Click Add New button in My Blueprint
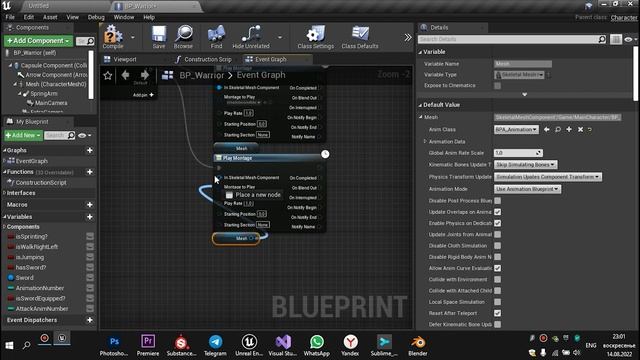640x360 pixels. (x=23, y=135)
